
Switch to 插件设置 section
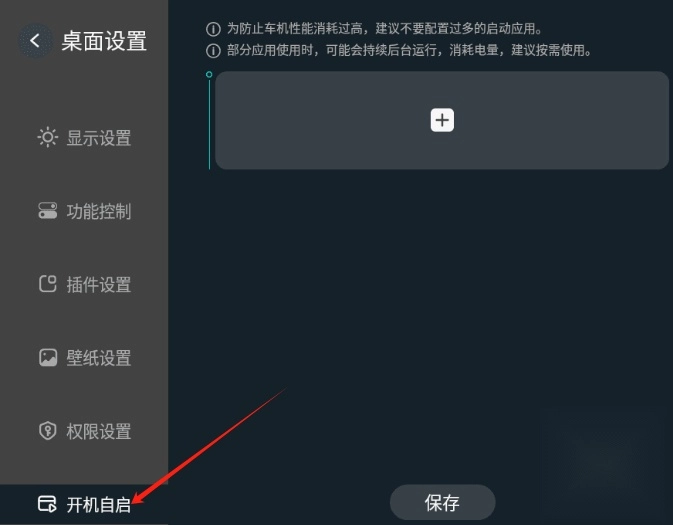(84, 284)
